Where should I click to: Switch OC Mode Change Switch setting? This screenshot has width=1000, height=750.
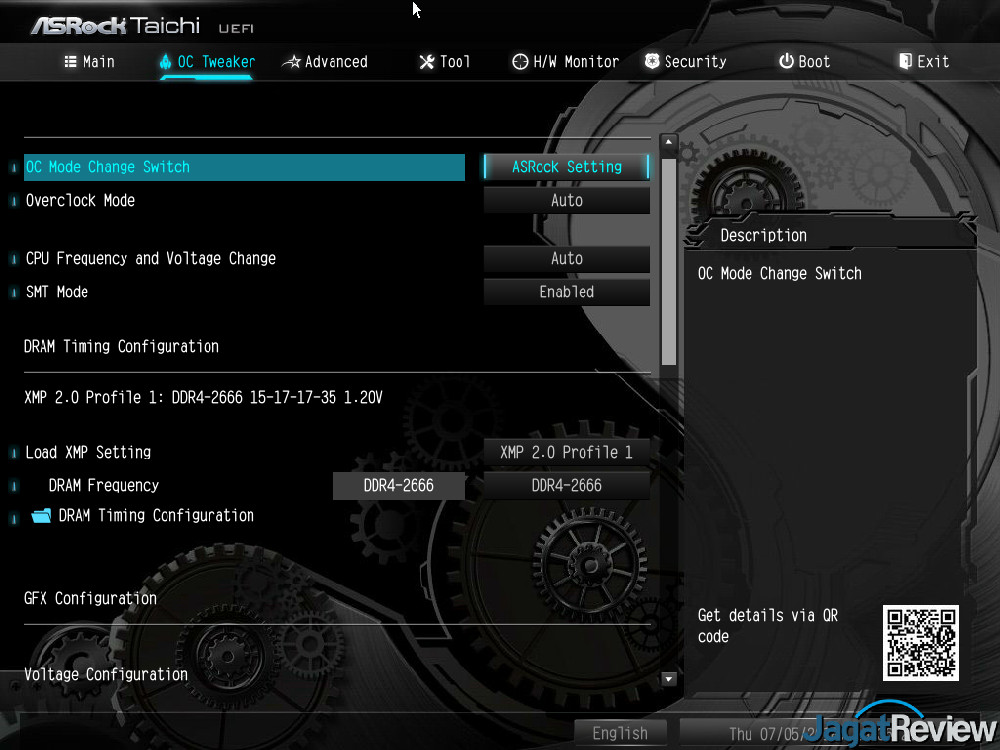566,167
